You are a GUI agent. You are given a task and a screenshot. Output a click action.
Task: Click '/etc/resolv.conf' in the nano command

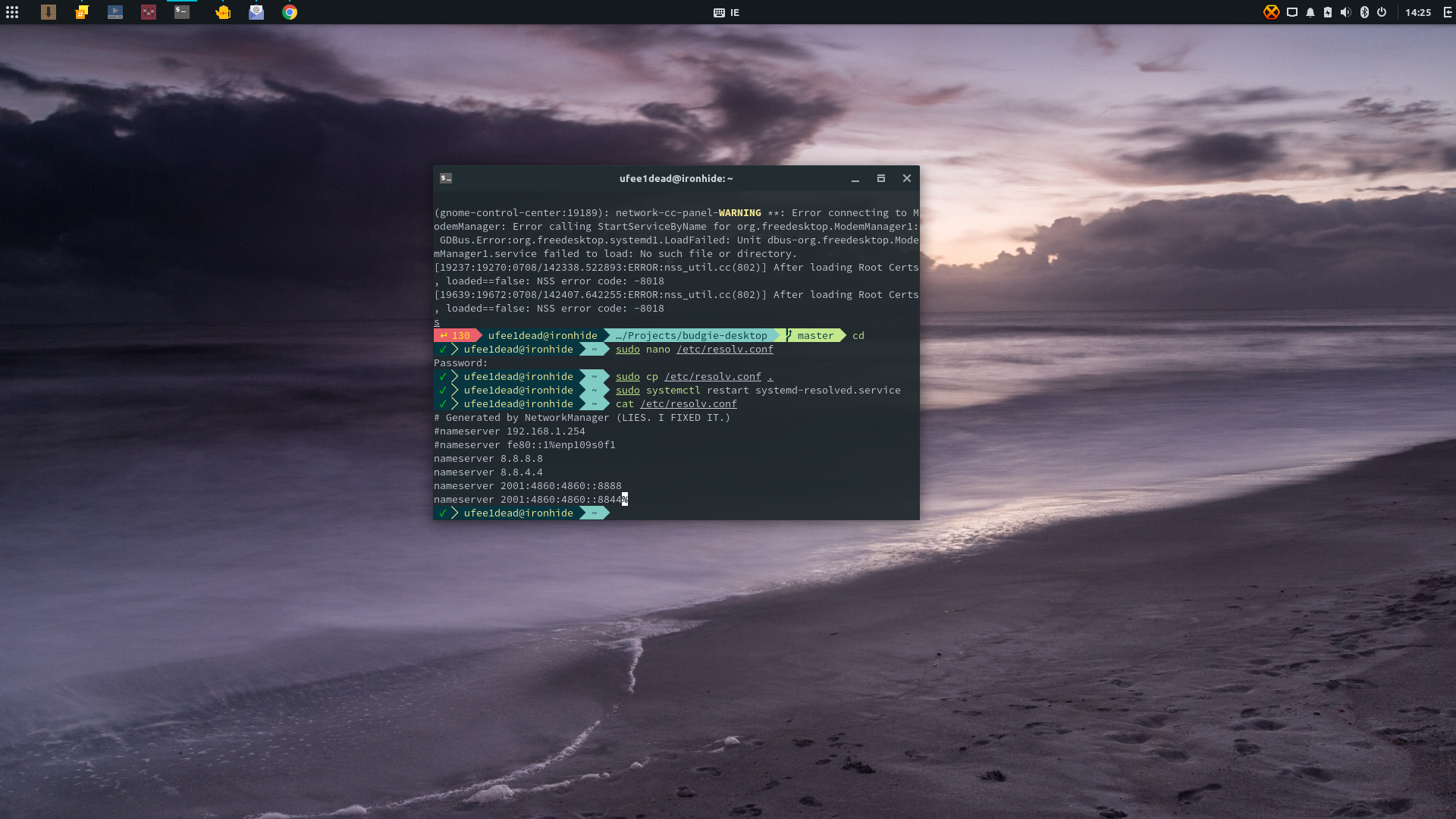pos(725,349)
